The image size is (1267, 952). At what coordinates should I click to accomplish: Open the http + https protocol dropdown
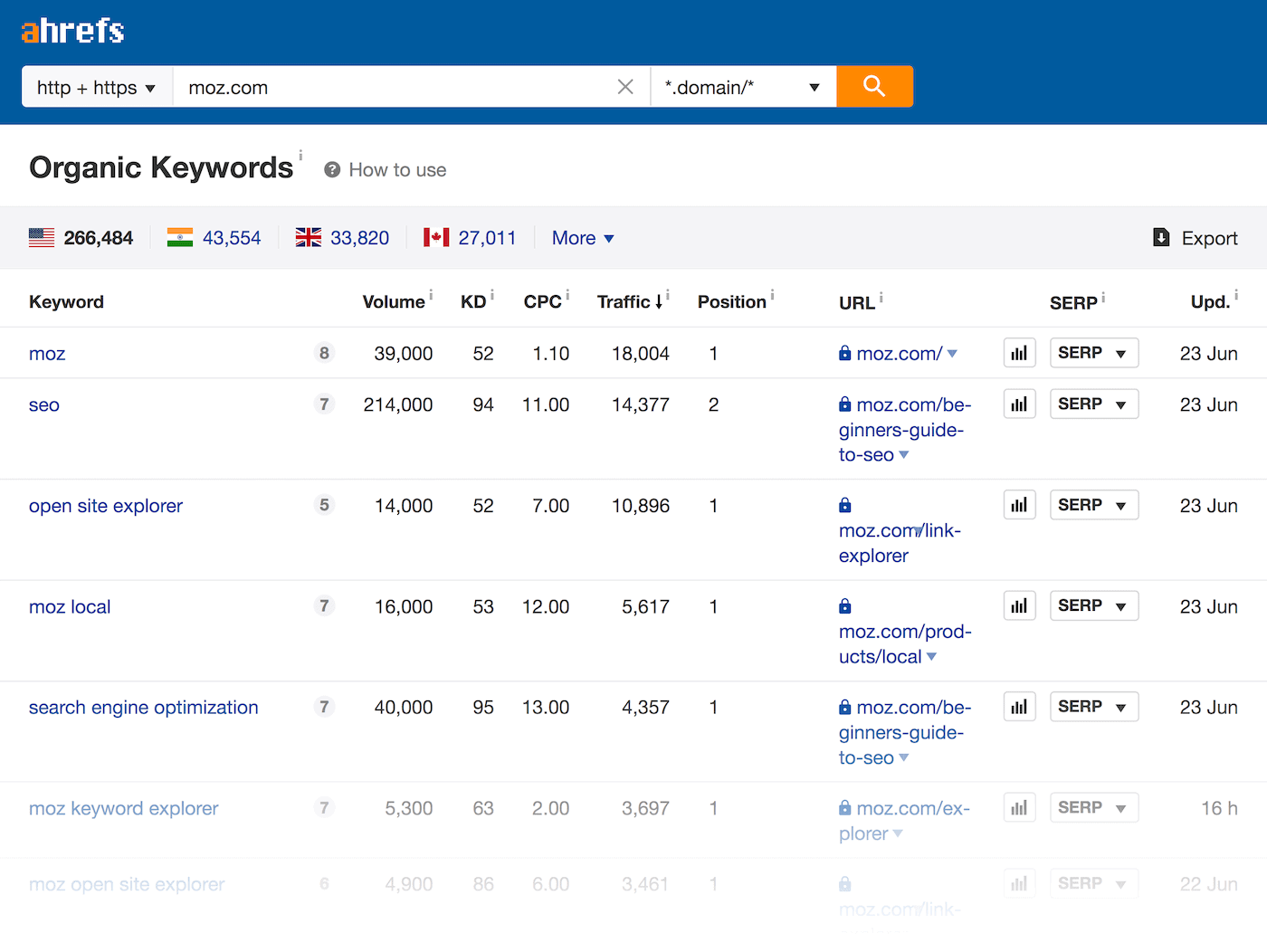pyautogui.click(x=97, y=87)
